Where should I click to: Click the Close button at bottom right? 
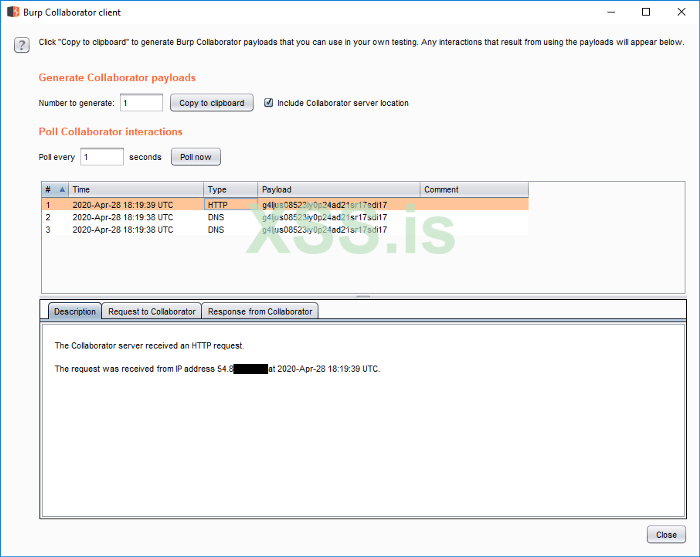(666, 534)
